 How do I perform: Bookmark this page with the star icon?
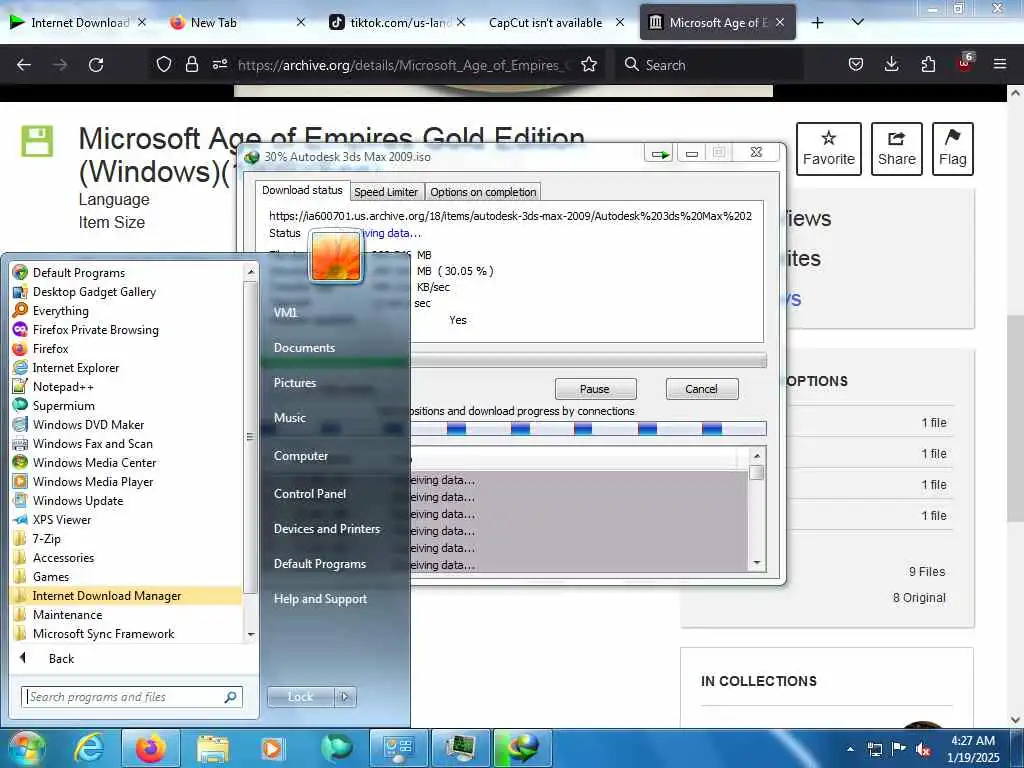pyautogui.click(x=589, y=65)
